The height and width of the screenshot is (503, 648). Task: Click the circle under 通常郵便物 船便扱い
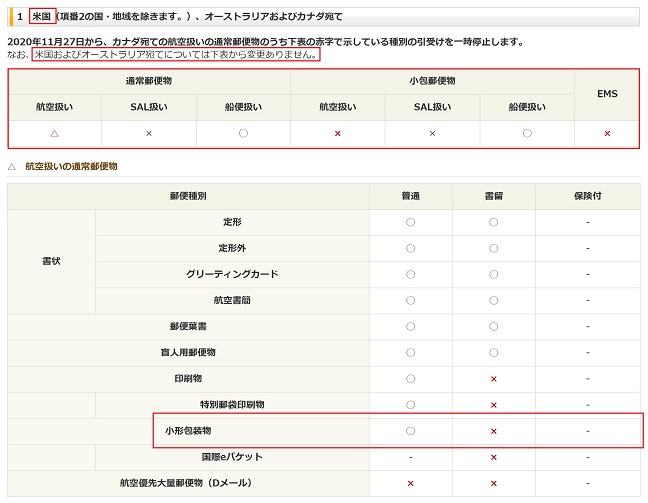(x=243, y=133)
